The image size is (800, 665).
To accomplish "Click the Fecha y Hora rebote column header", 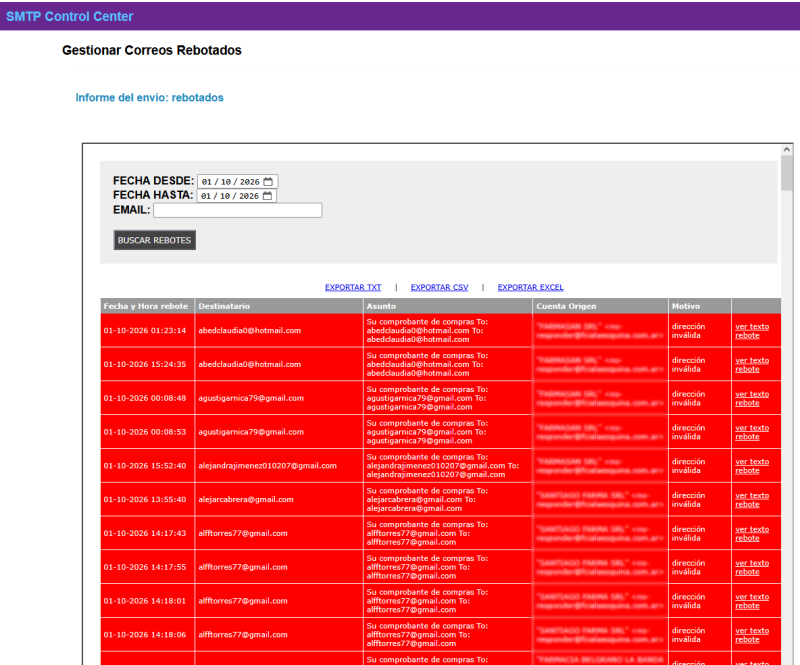I will (147, 306).
